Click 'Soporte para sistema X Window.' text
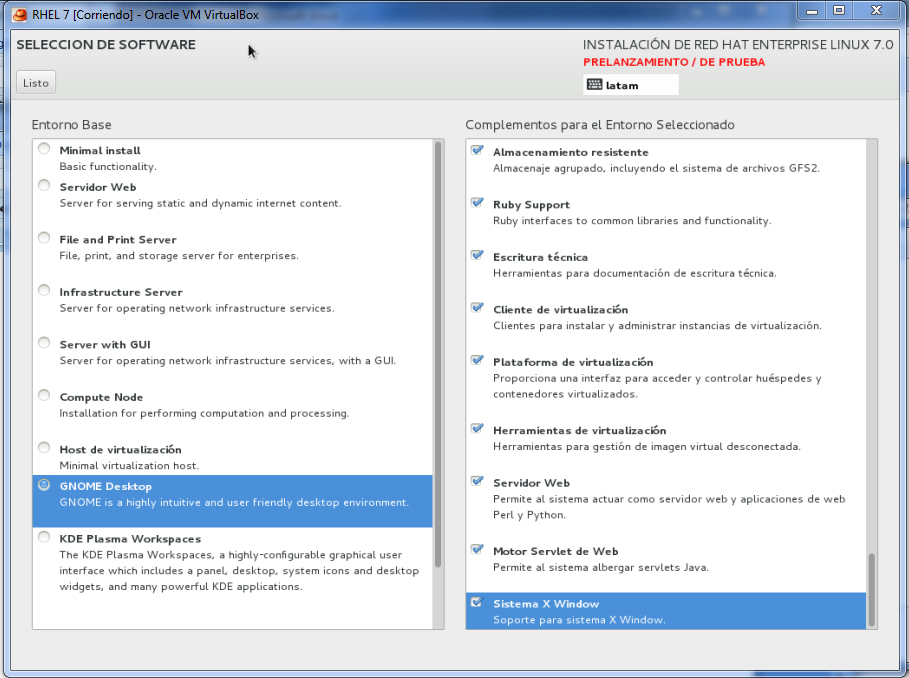Image resolution: width=909 pixels, height=678 pixels. [579, 620]
